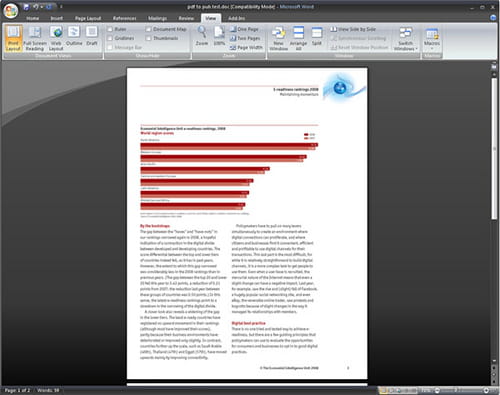Click the zoom slider in status bar
This screenshot has height=395, width=500.
pyautogui.click(x=462, y=390)
